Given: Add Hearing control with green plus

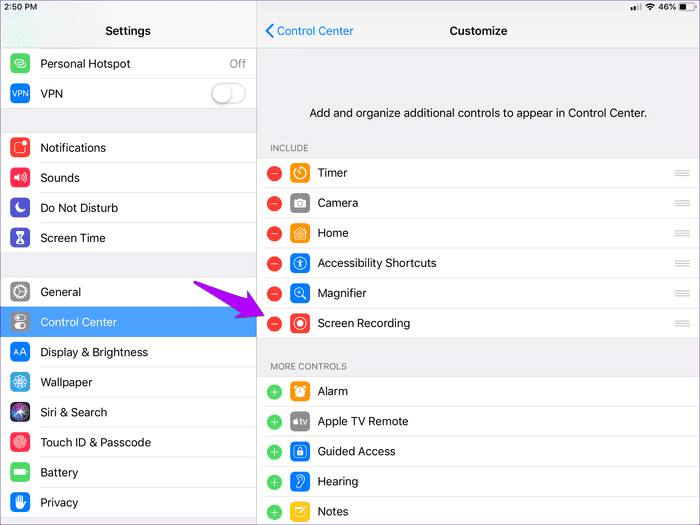Looking at the screenshot, I should tap(274, 481).
